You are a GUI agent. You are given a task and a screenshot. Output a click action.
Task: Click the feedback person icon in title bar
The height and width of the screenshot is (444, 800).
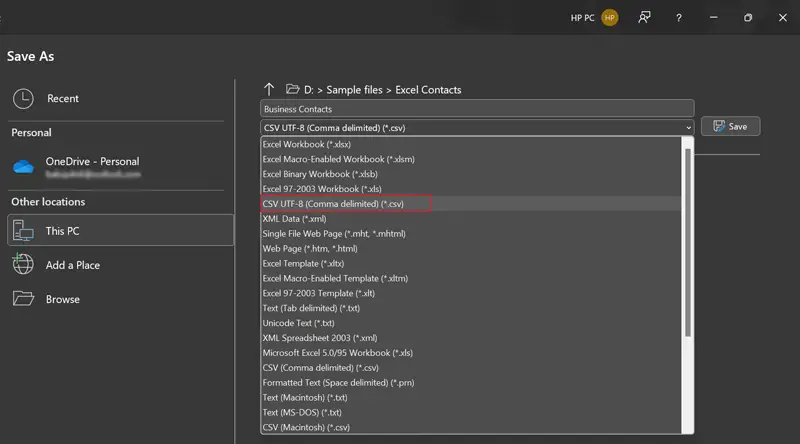pyautogui.click(x=646, y=18)
